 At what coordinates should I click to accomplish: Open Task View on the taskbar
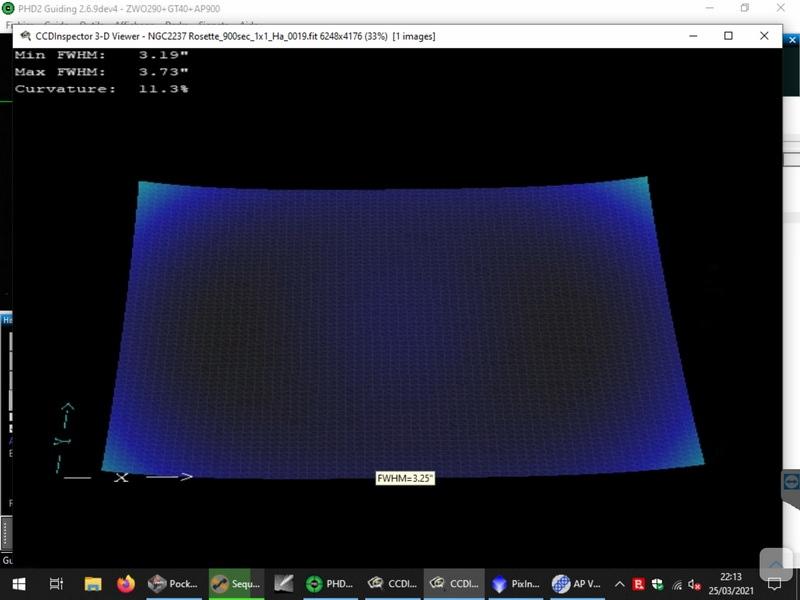[x=56, y=584]
